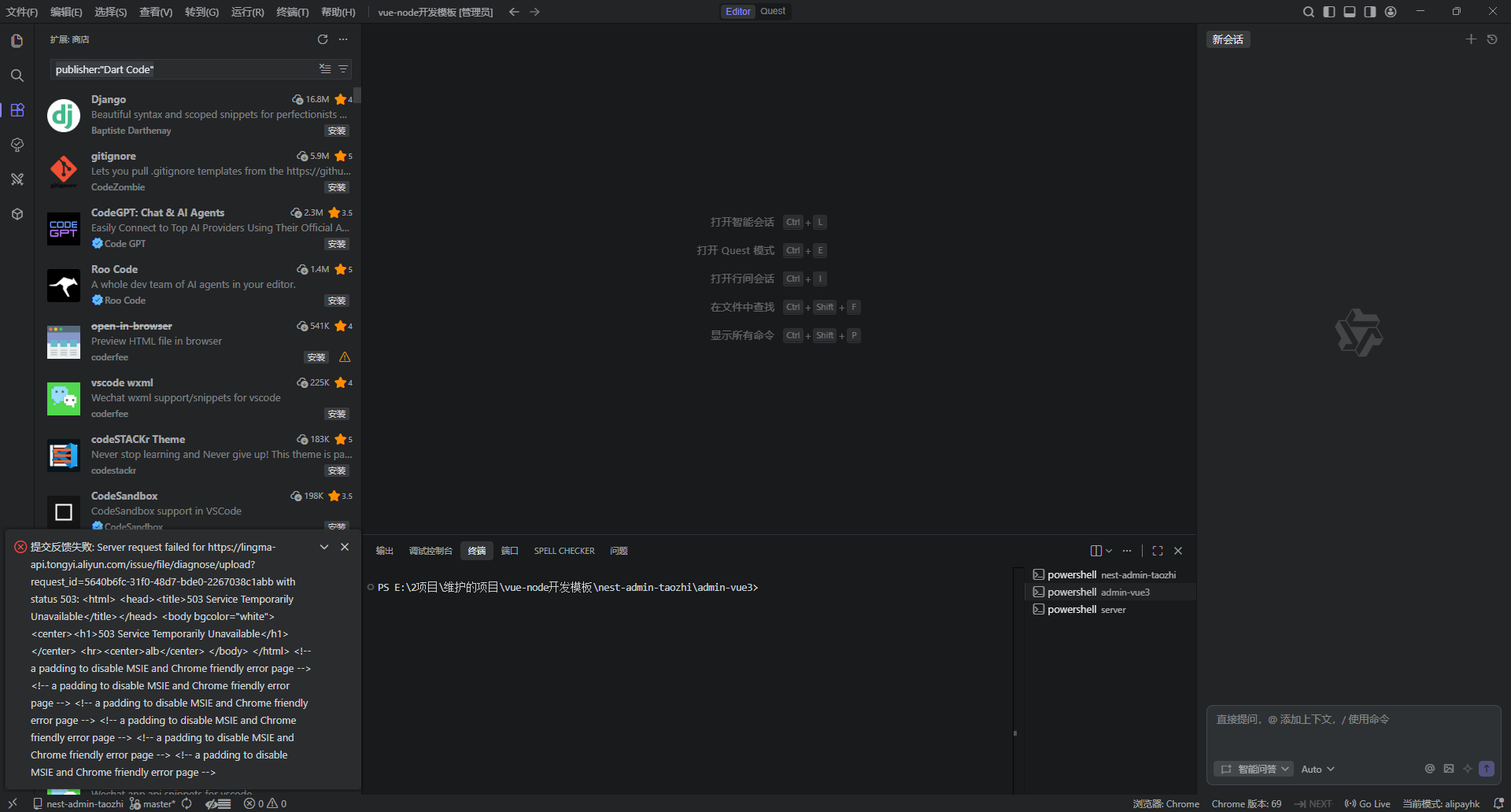1511x812 pixels.
Task: Open the Explorer view in activity bar
Action: coord(17,41)
